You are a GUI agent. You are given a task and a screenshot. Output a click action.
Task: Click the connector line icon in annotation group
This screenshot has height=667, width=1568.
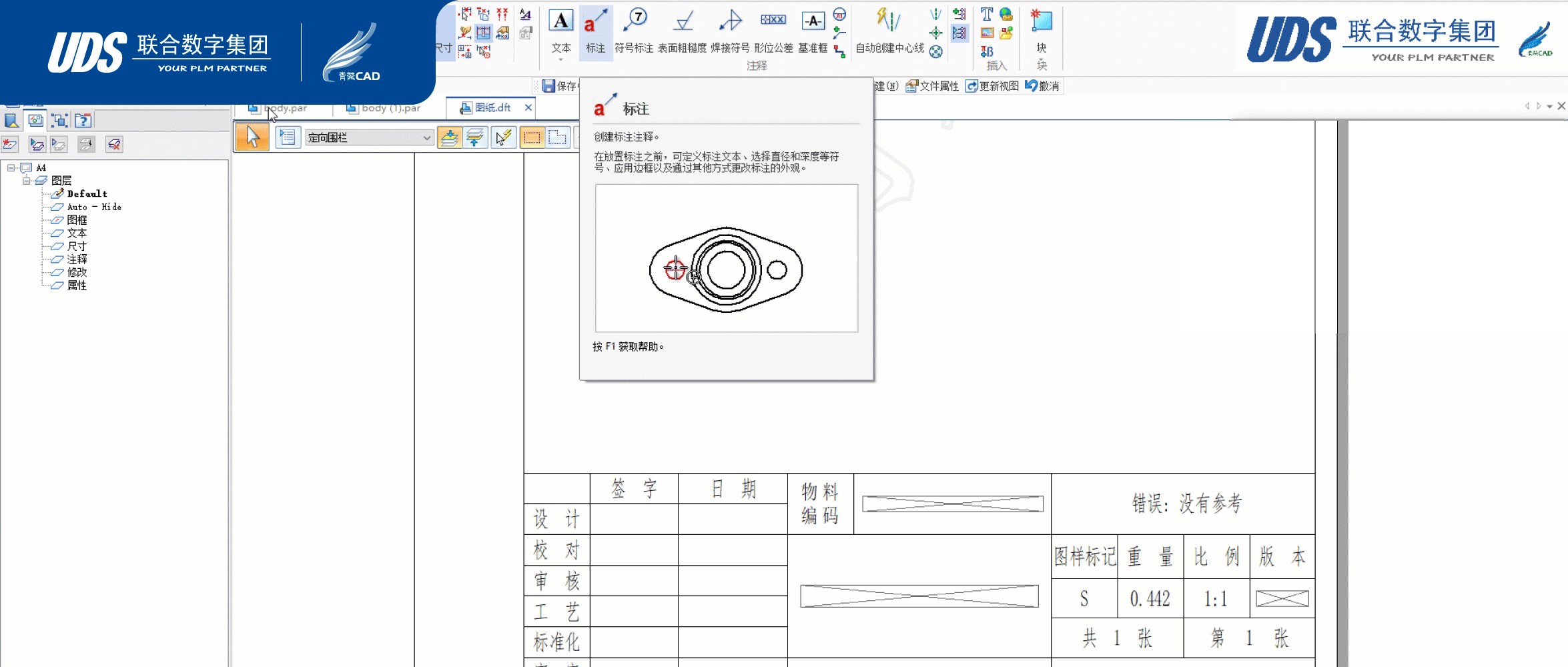point(839,51)
